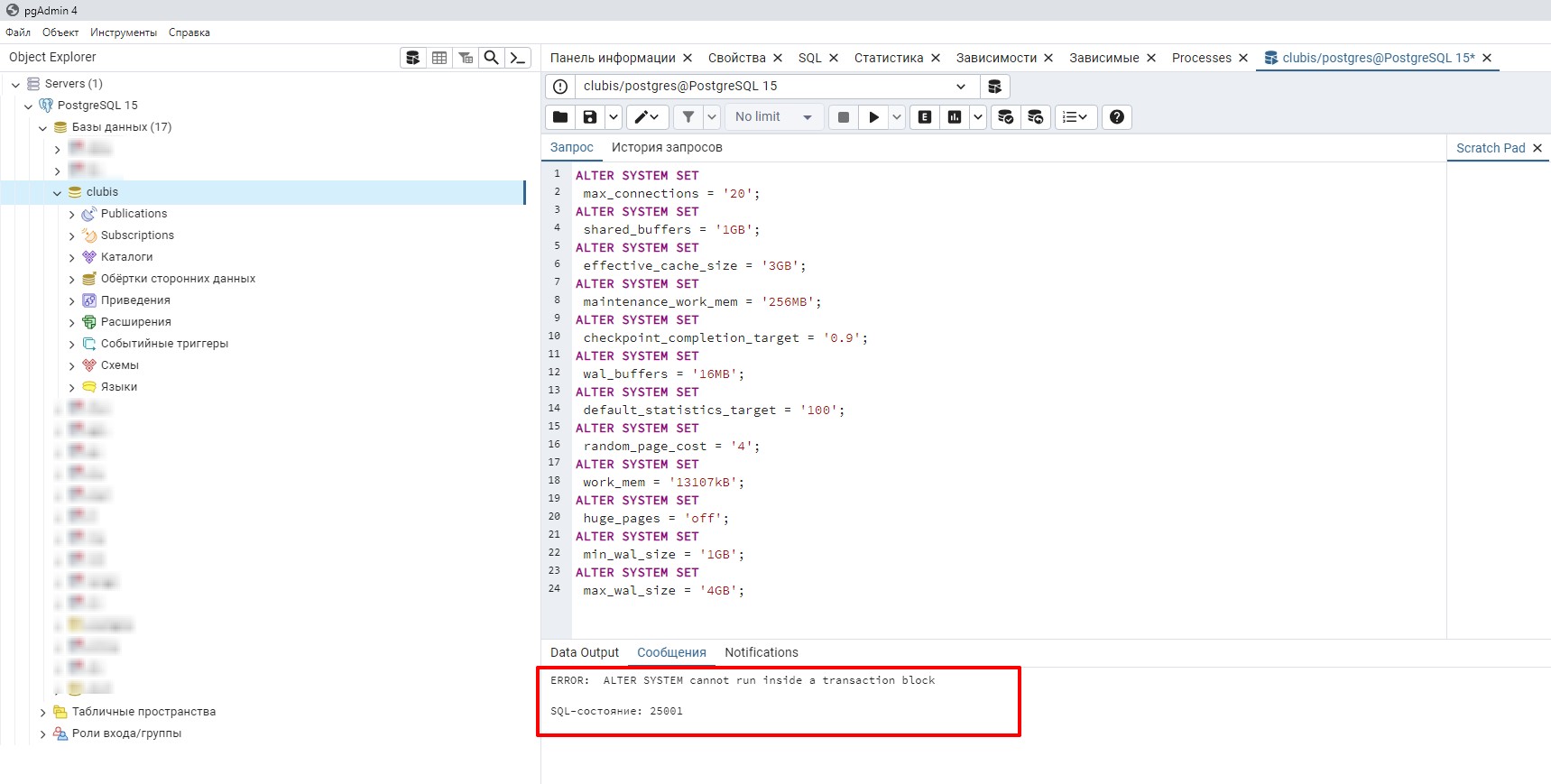Click the Explain Analyze chart icon
The width and height of the screenshot is (1551, 784).
(955, 117)
